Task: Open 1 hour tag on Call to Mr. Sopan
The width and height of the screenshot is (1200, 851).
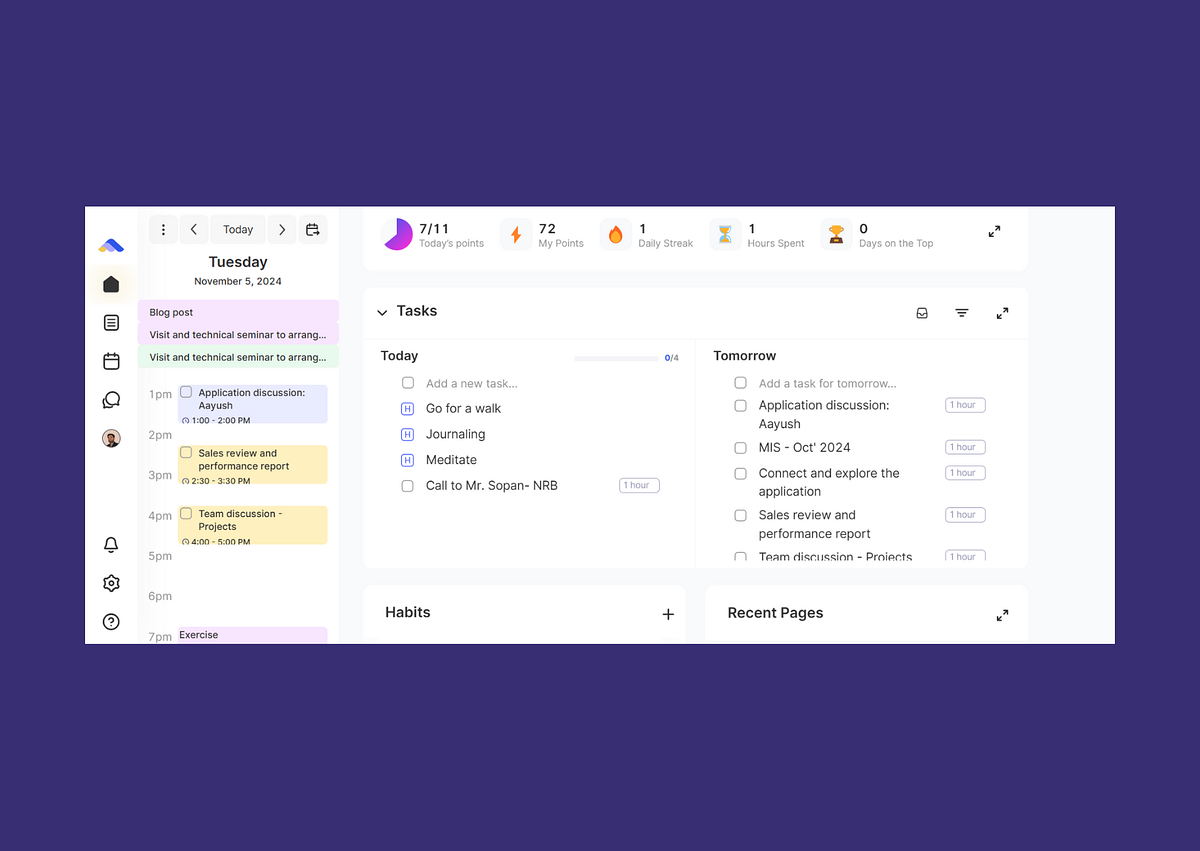Action: coord(639,486)
